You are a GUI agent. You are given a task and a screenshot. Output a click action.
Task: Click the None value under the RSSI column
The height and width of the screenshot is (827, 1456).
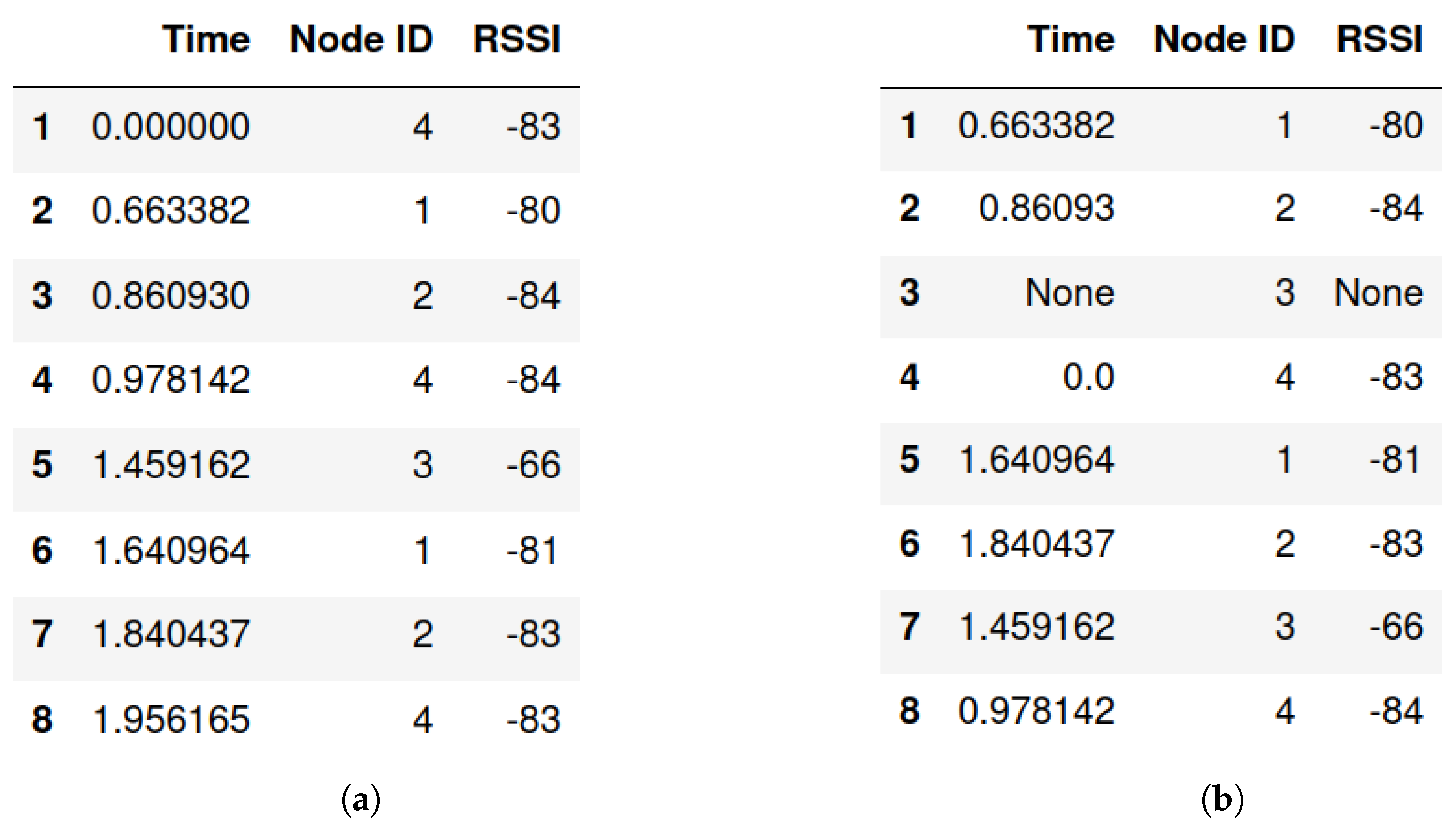1378,293
